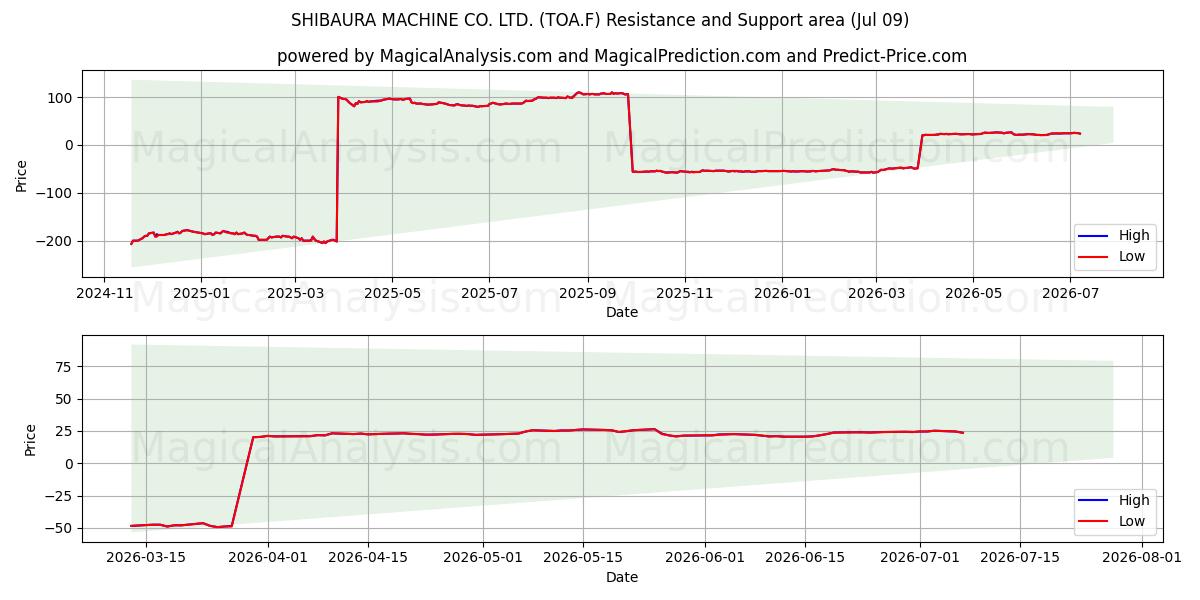
Task: Click top chart x-axis label 2026-07
Action: click(1070, 294)
